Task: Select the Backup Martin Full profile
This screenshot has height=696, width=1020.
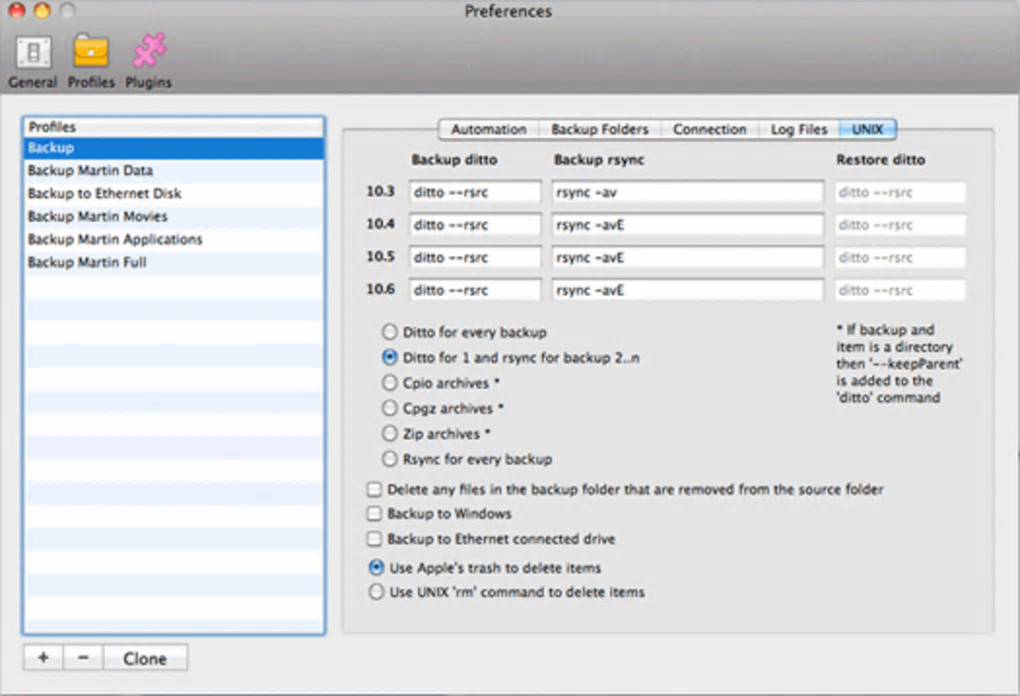Action: [174, 262]
